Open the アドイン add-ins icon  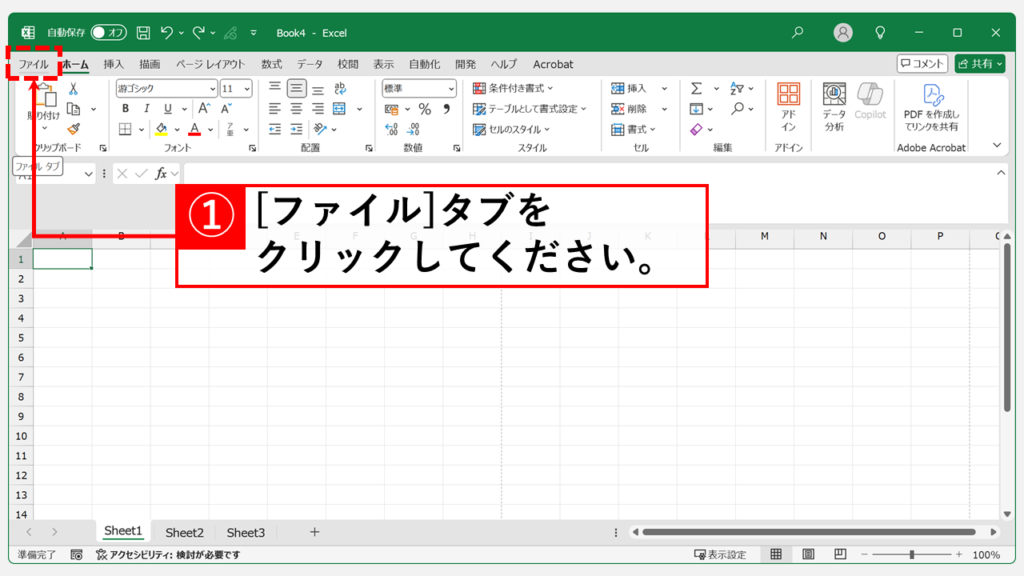788,107
